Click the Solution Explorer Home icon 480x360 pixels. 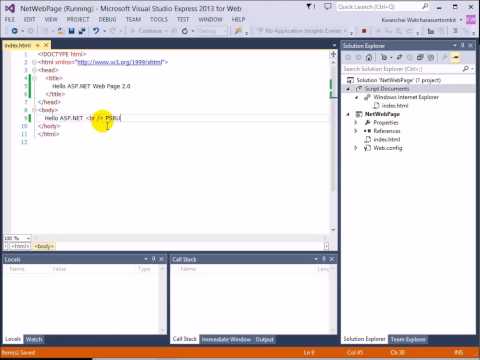(369, 58)
